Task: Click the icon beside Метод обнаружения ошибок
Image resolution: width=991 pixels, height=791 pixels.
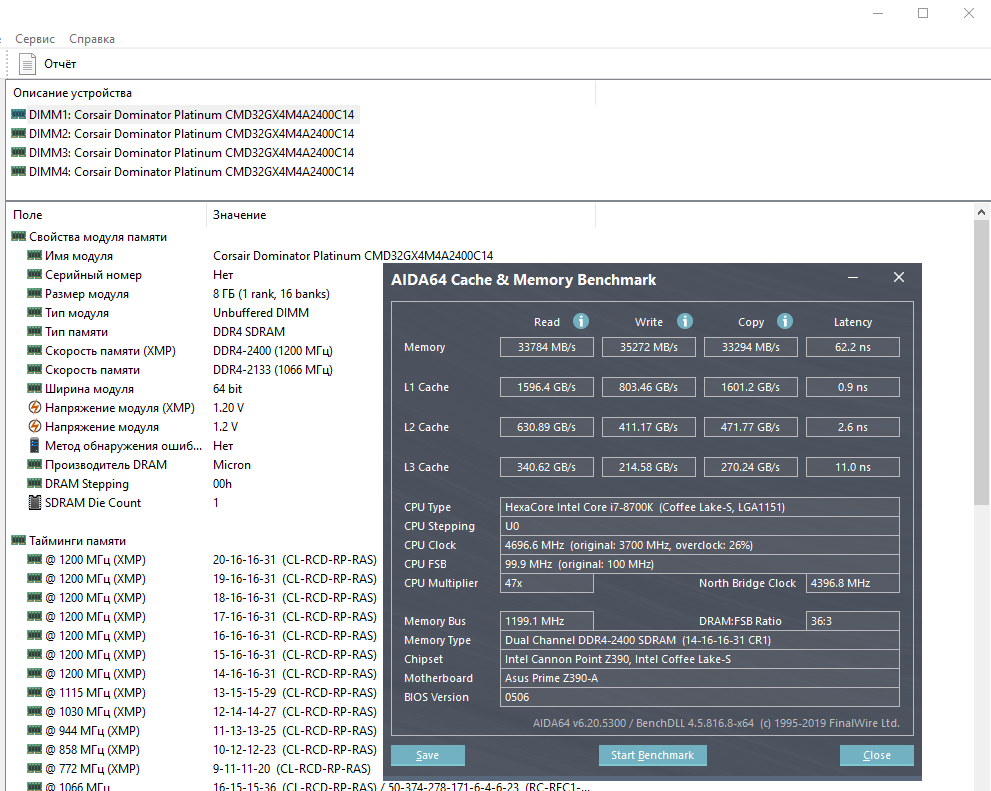Action: tap(35, 445)
